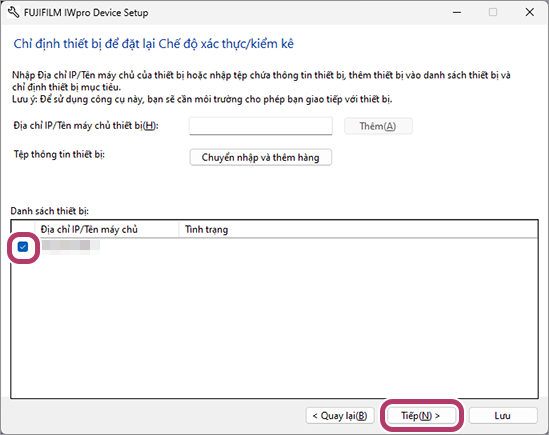Go back with Quay lại(B) button
This screenshot has width=549, height=435.
340,416
